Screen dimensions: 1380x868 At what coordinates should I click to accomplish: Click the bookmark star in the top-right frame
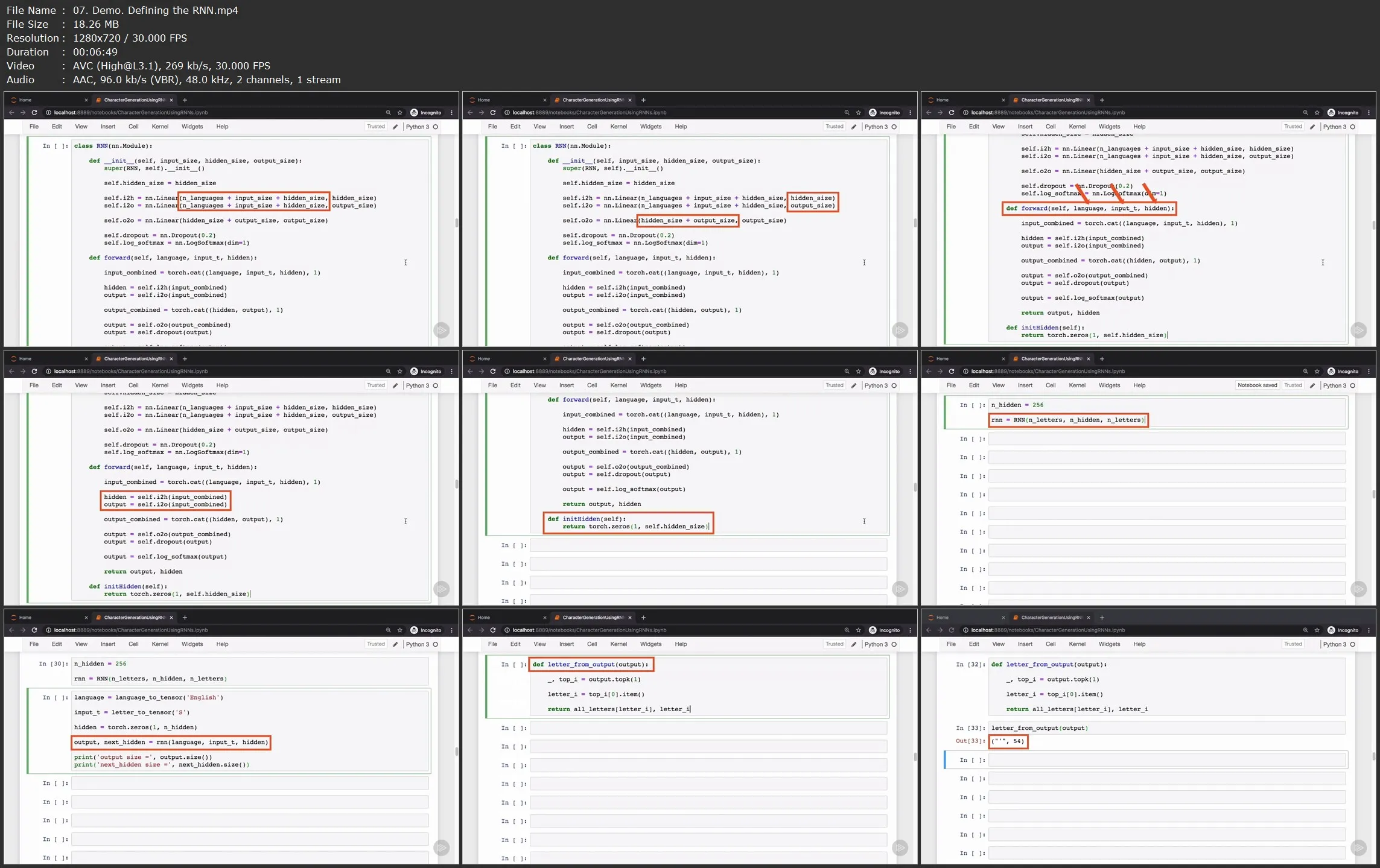(x=1317, y=113)
